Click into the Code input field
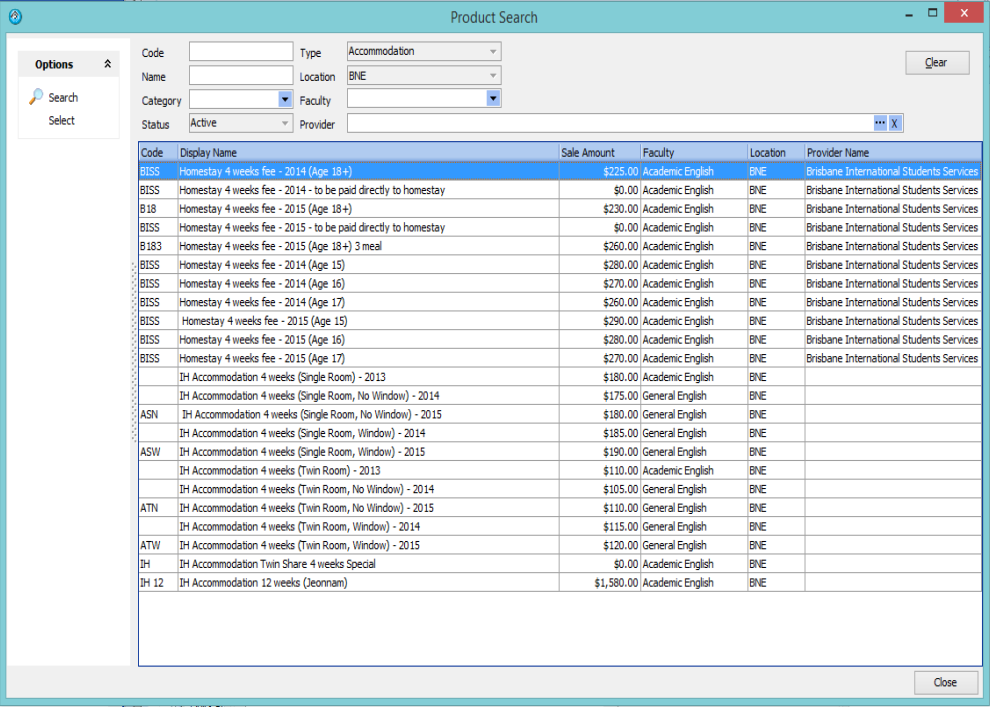 (240, 52)
